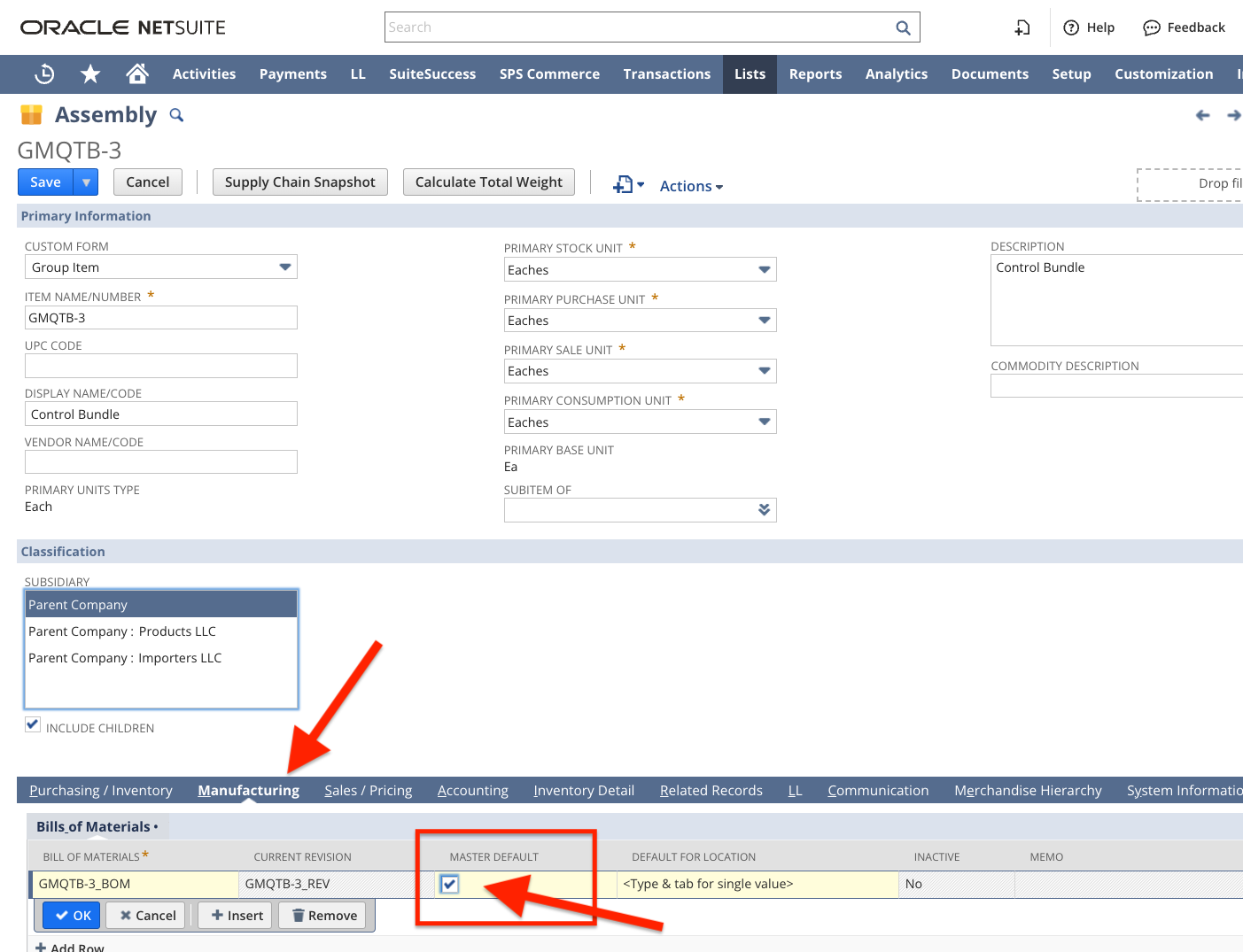Click the global search magnifier icon
This screenshot has height=952, width=1243.
(x=903, y=27)
